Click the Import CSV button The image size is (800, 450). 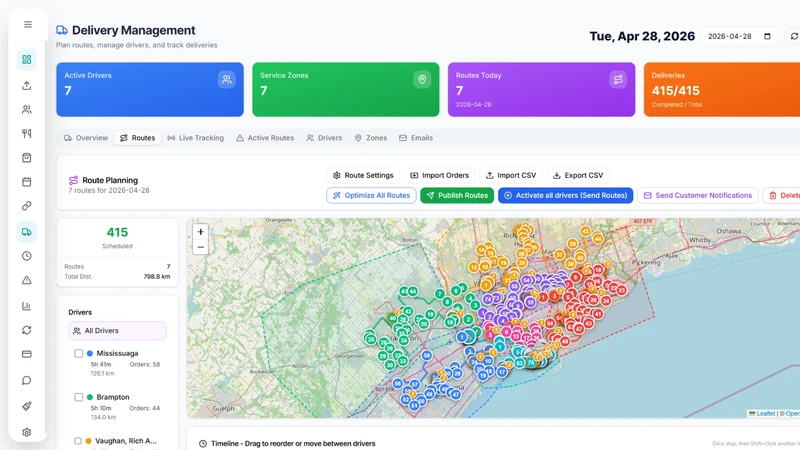[x=511, y=176]
